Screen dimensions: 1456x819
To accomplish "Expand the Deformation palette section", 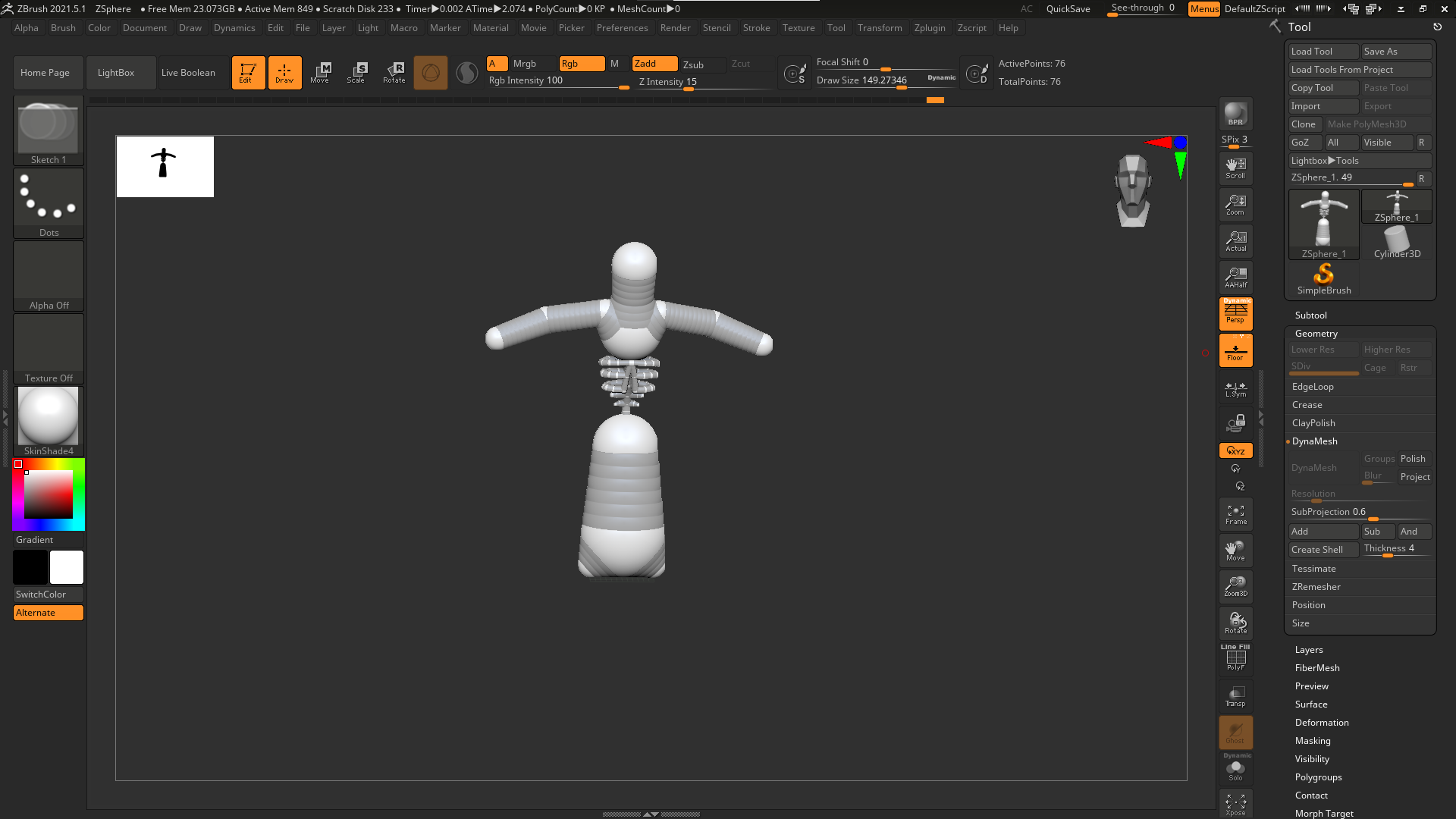I will pos(1321,723).
